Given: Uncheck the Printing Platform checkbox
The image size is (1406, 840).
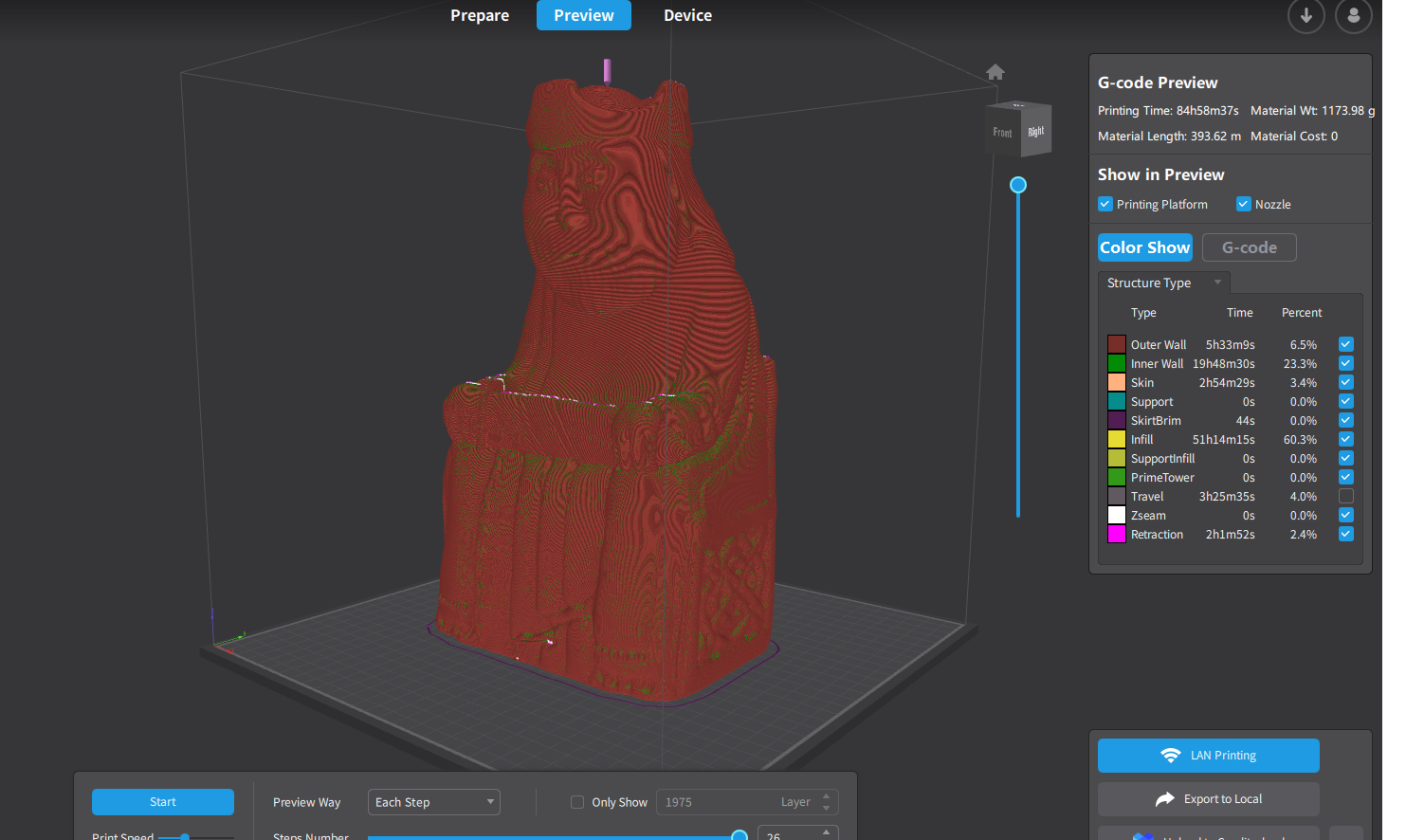Looking at the screenshot, I should click(1105, 204).
